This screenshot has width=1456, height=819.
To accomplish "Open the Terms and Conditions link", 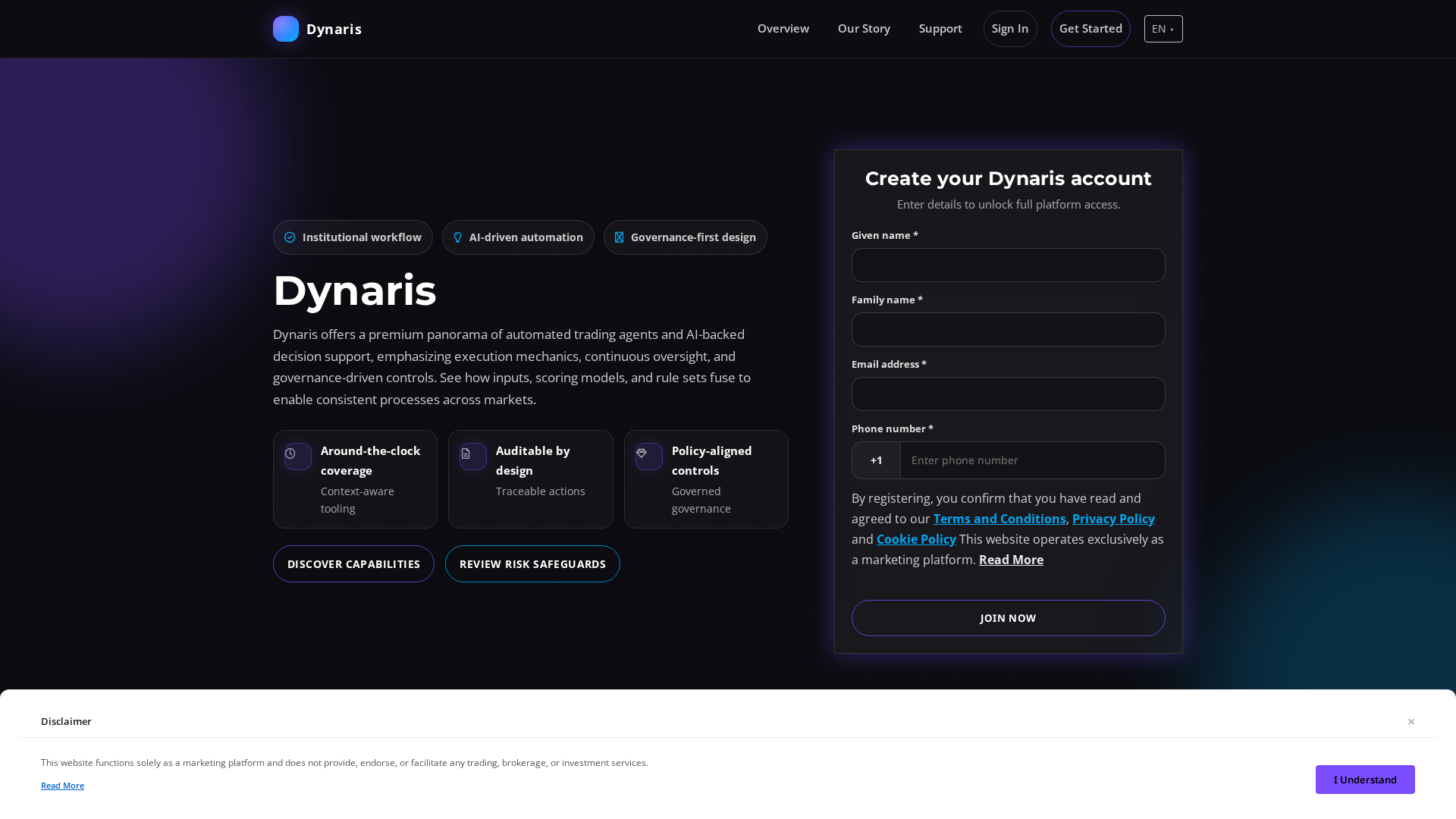I will pos(999,519).
